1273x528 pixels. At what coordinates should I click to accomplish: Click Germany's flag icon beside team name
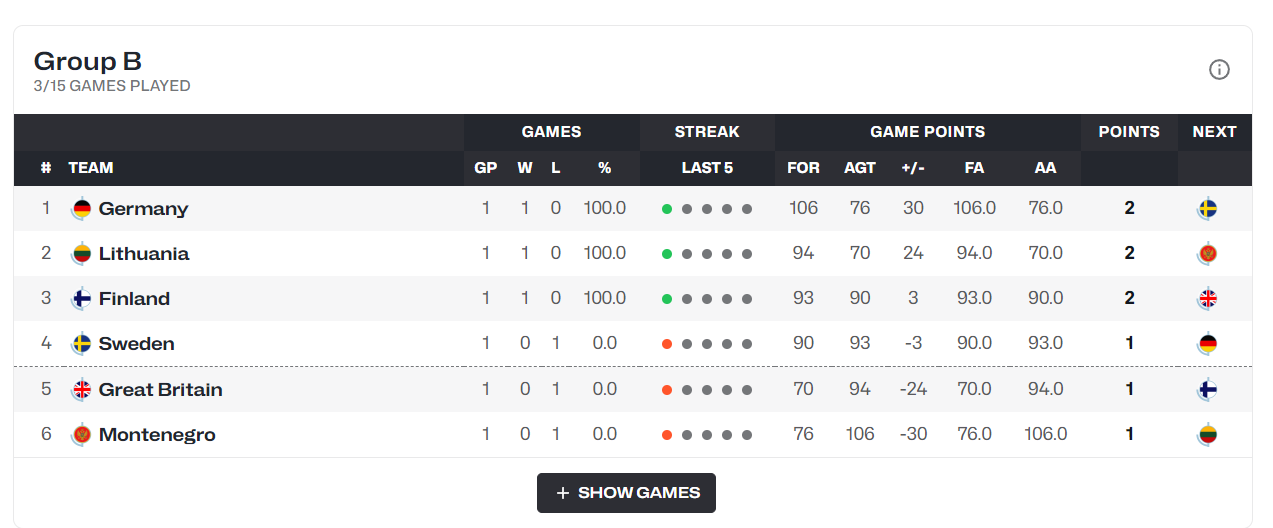pyautogui.click(x=81, y=209)
